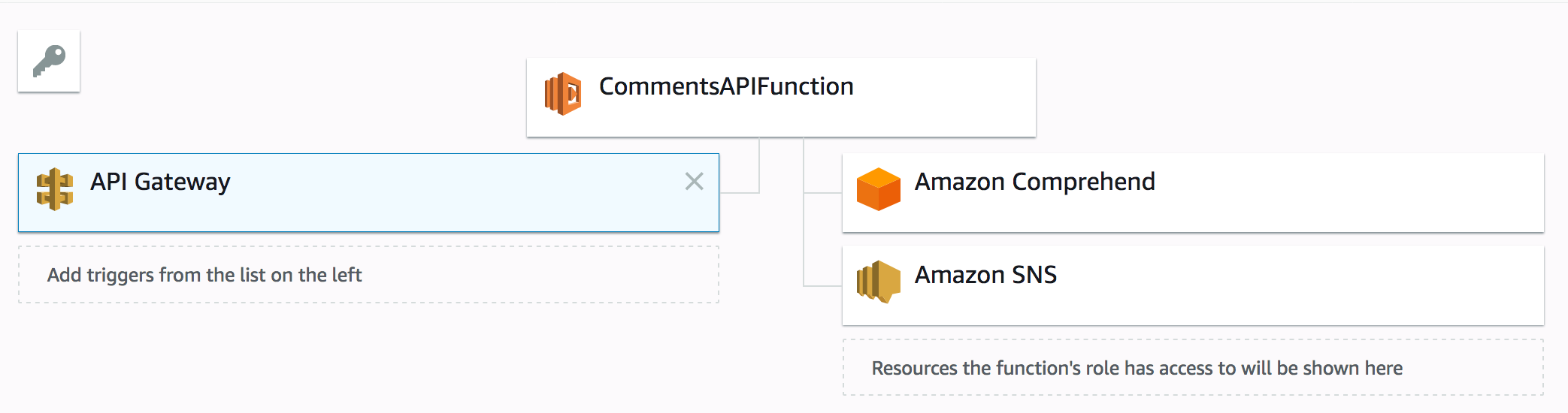Click the dashed trigger placeholder box's empty area
This screenshot has height=413, width=1568.
541,275
